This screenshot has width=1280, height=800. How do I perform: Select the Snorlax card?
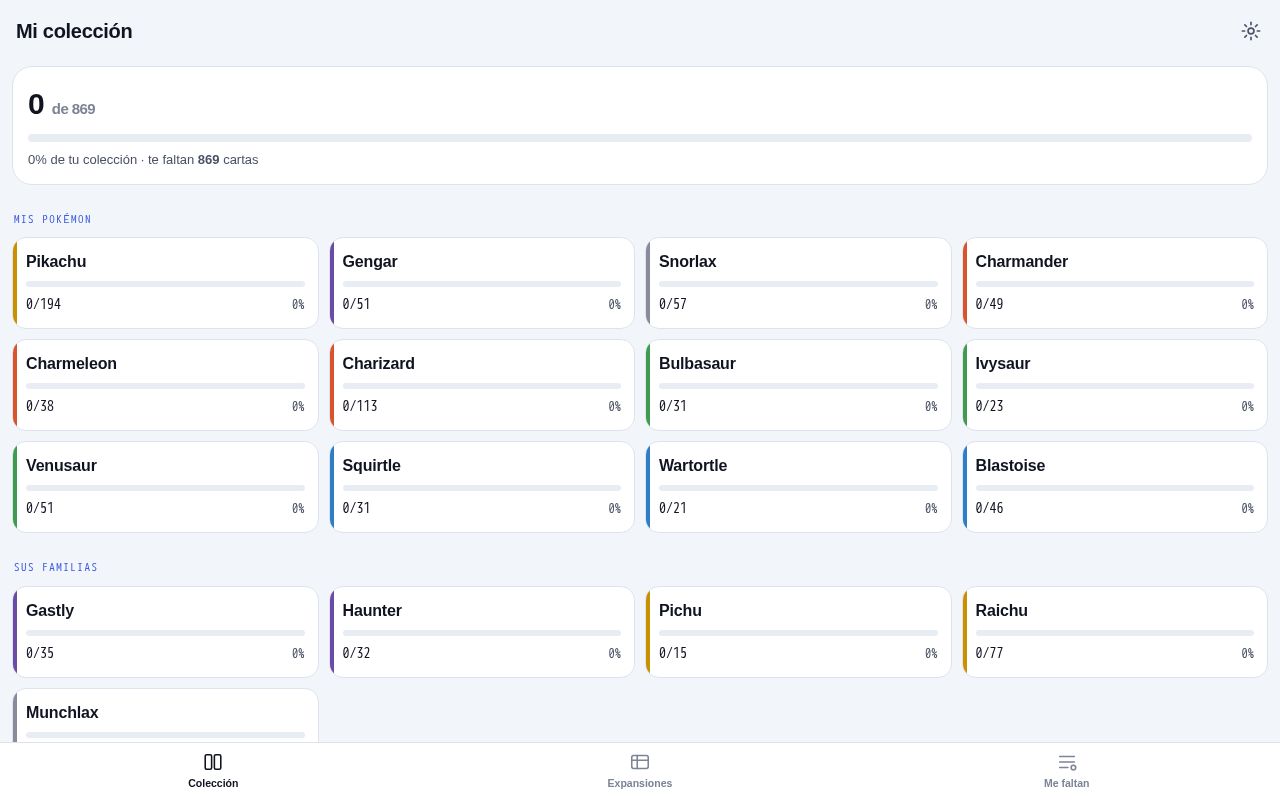click(798, 283)
